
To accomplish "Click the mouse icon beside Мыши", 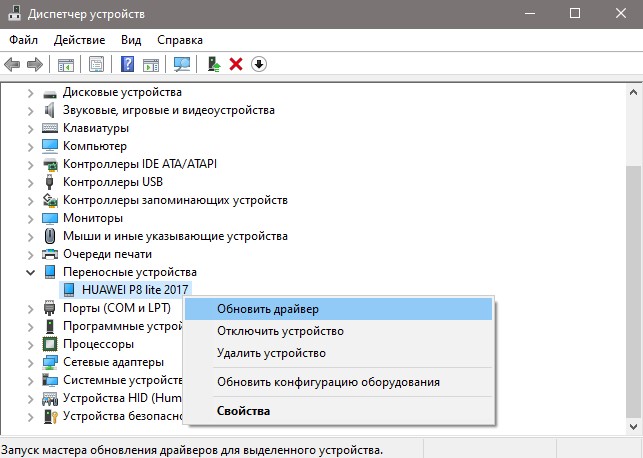I will (50, 236).
